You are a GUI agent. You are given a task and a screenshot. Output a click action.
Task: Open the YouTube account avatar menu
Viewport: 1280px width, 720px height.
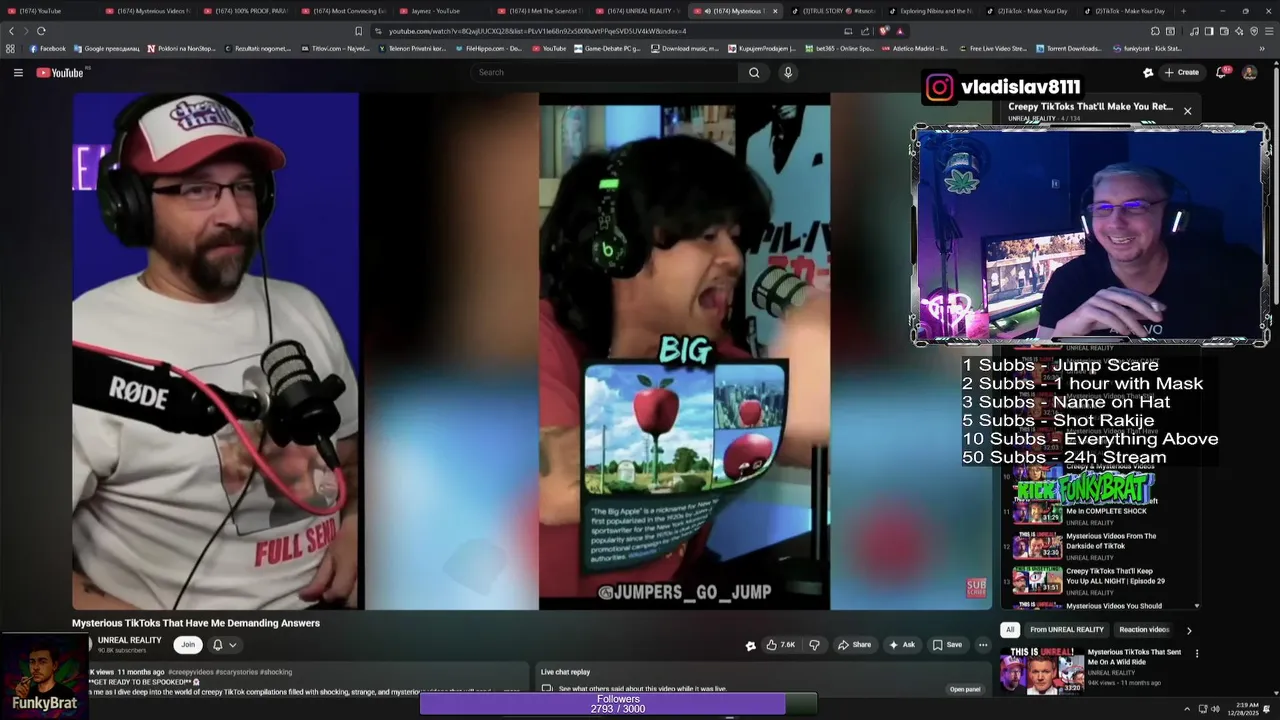point(1249,72)
